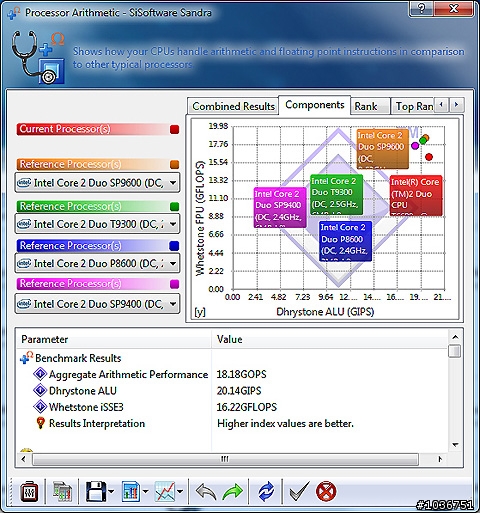
Task: Click the Aggregate Arithmetic Performance diamond icon
Action: (40, 374)
